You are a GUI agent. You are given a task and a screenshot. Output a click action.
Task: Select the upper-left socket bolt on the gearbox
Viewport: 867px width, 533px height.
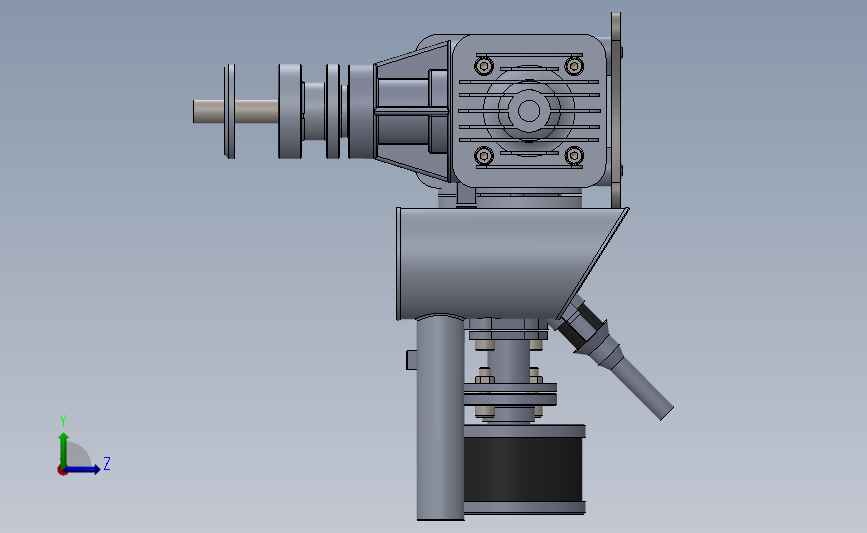point(484,66)
